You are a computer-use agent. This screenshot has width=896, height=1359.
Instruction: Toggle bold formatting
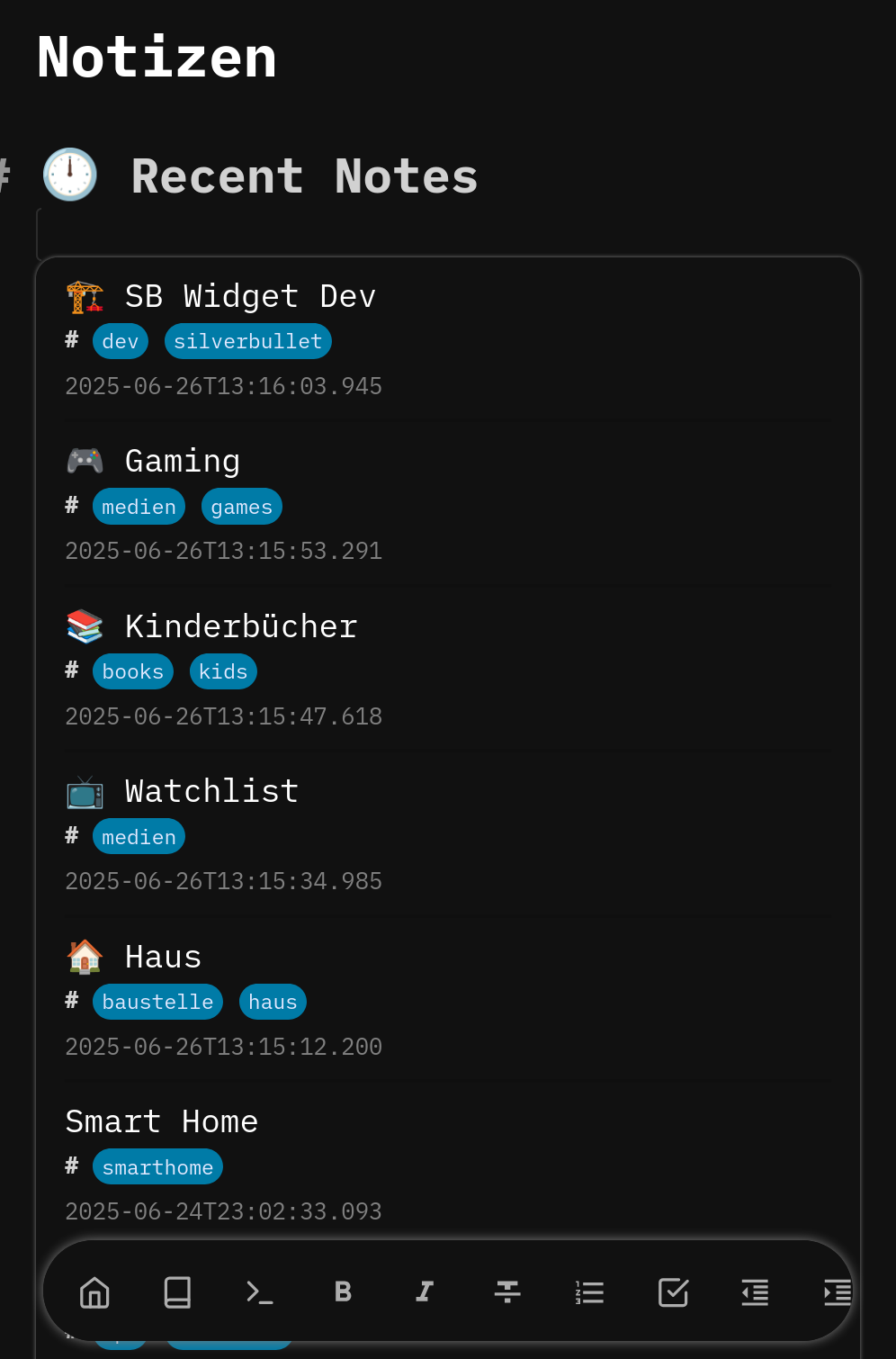pyautogui.click(x=343, y=1292)
